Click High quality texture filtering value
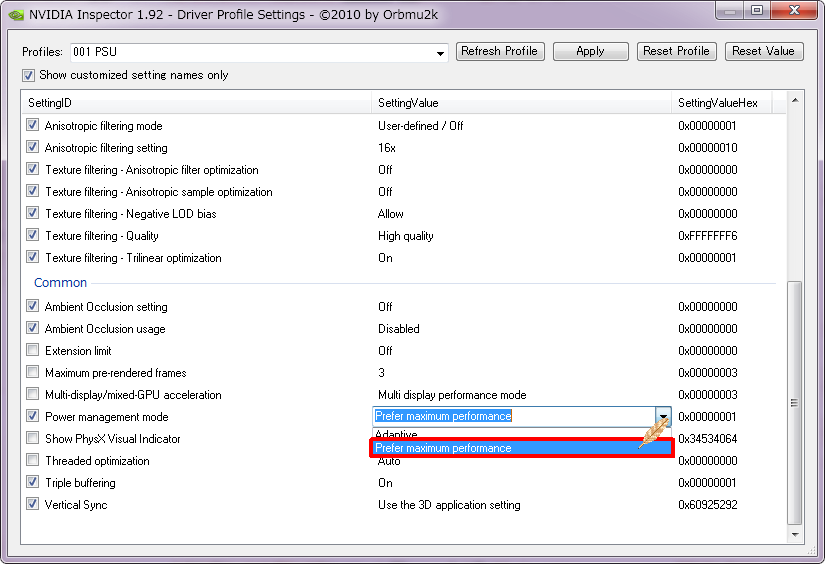The width and height of the screenshot is (825, 564). [406, 236]
